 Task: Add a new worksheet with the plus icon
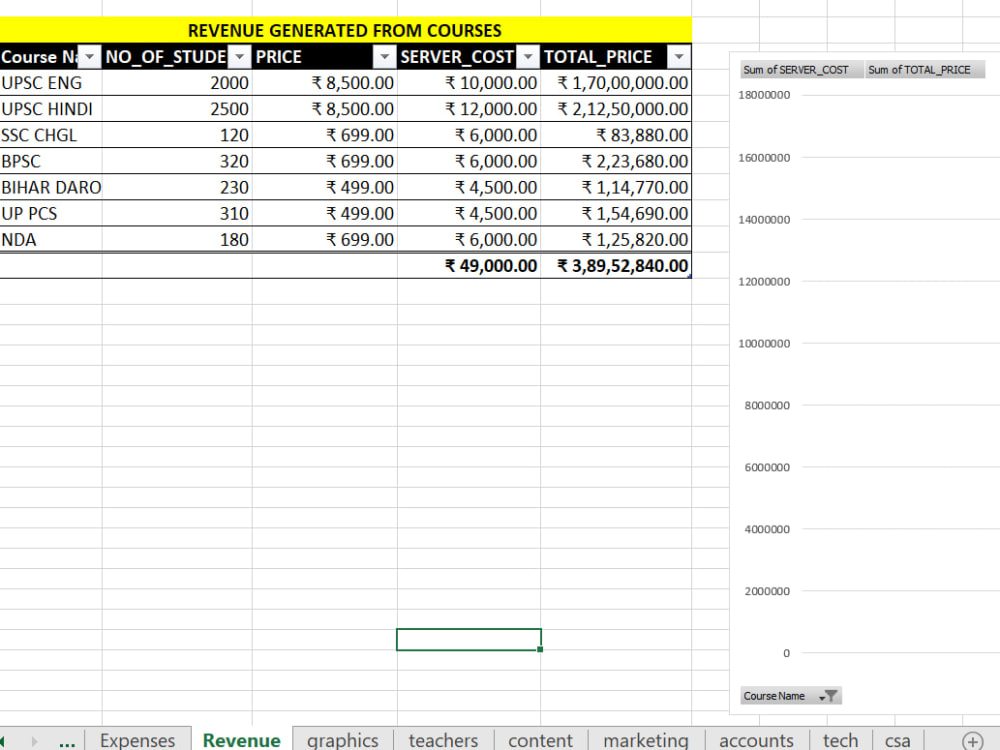coord(971,740)
